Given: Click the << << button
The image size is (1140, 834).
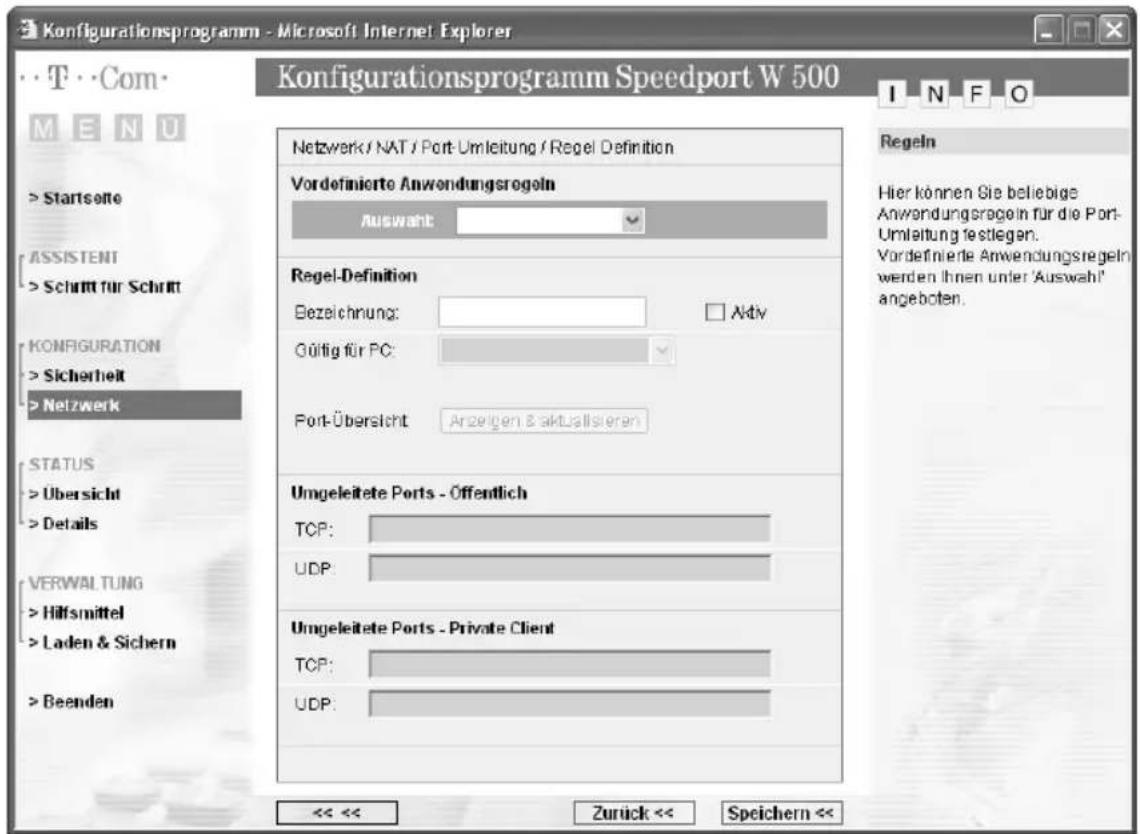Looking at the screenshot, I should click(337, 813).
